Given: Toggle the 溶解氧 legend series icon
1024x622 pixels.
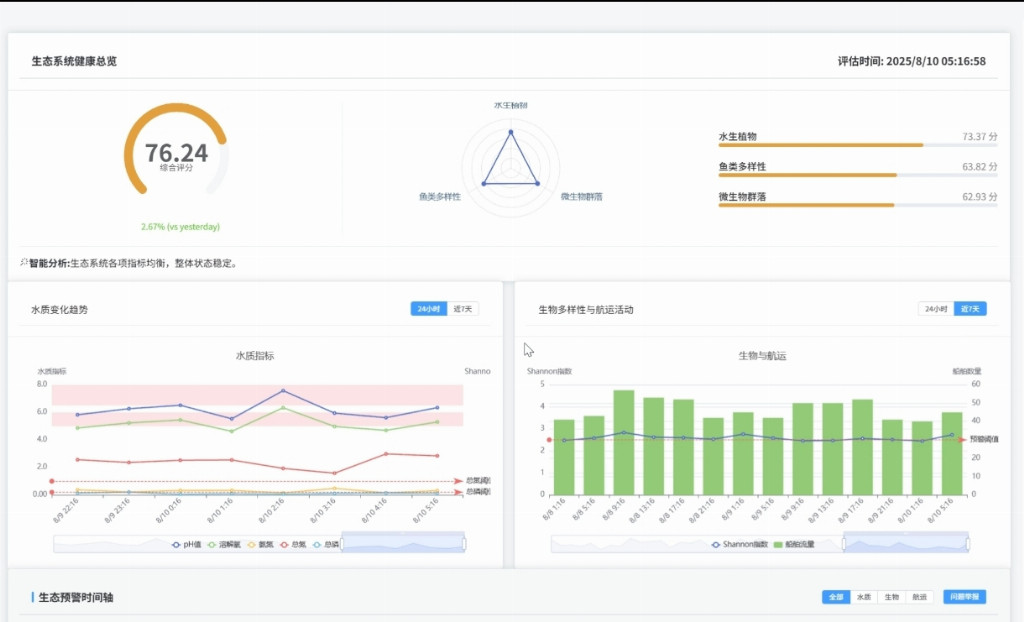Looking at the screenshot, I should (x=212, y=545).
